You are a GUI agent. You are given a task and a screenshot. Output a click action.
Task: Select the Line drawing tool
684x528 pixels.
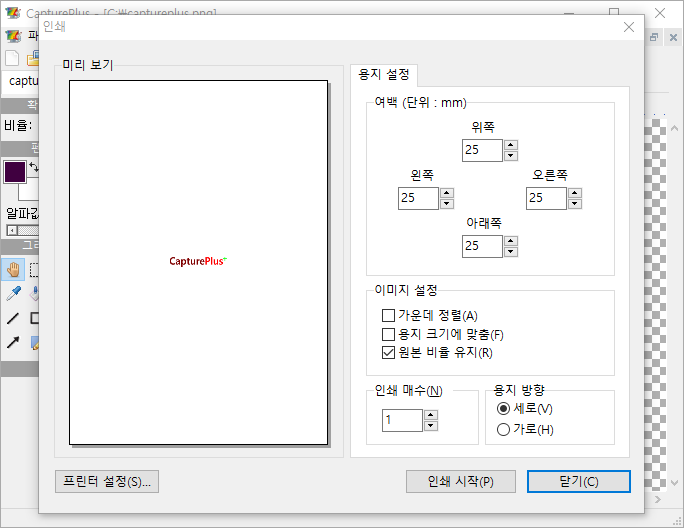(13, 318)
